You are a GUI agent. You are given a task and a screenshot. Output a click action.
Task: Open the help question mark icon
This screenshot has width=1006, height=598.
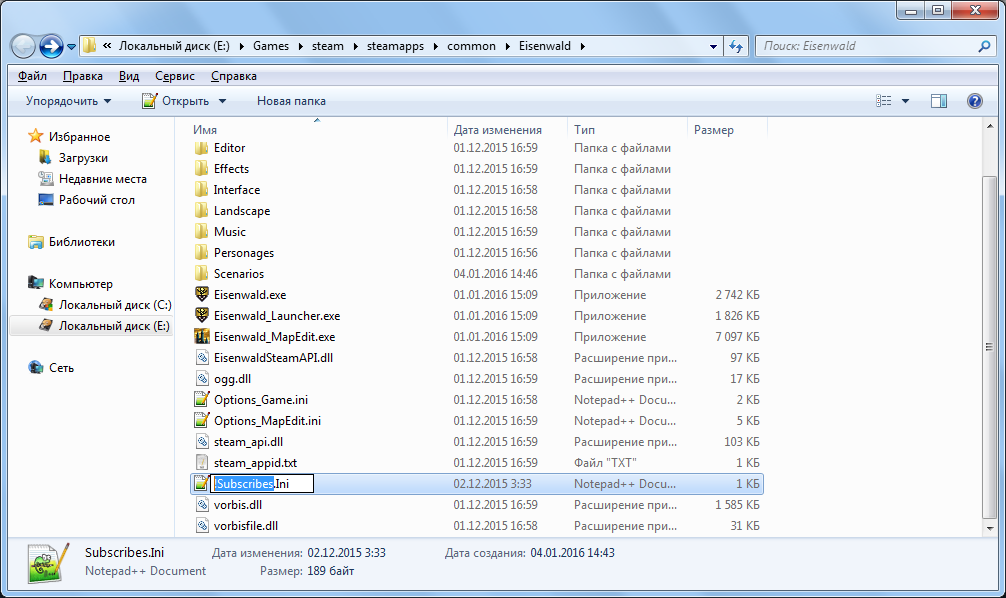[x=975, y=101]
